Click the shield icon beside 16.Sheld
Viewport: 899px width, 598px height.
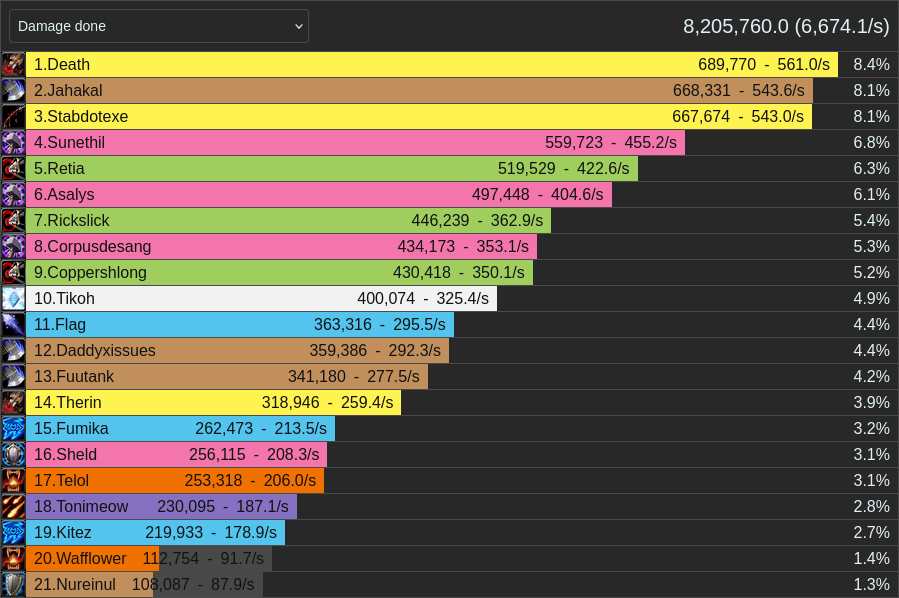pos(13,455)
